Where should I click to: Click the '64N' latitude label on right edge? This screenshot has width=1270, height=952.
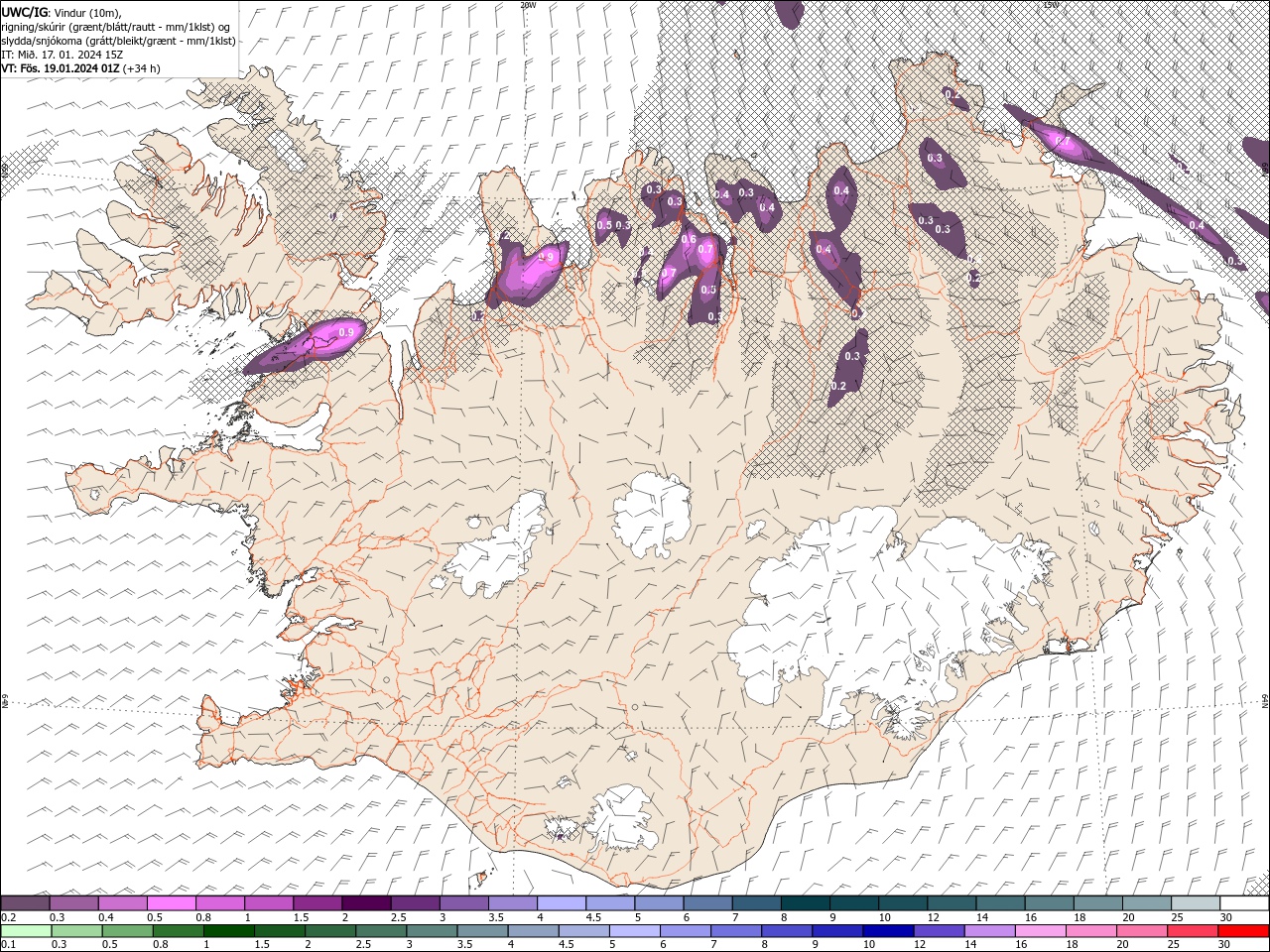coord(1265,702)
